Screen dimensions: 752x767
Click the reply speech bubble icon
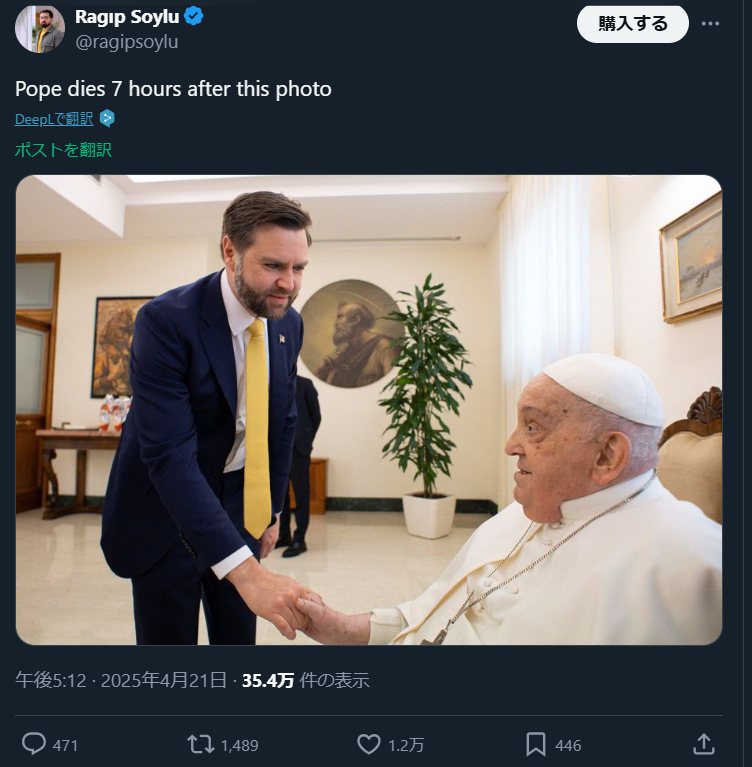point(34,744)
